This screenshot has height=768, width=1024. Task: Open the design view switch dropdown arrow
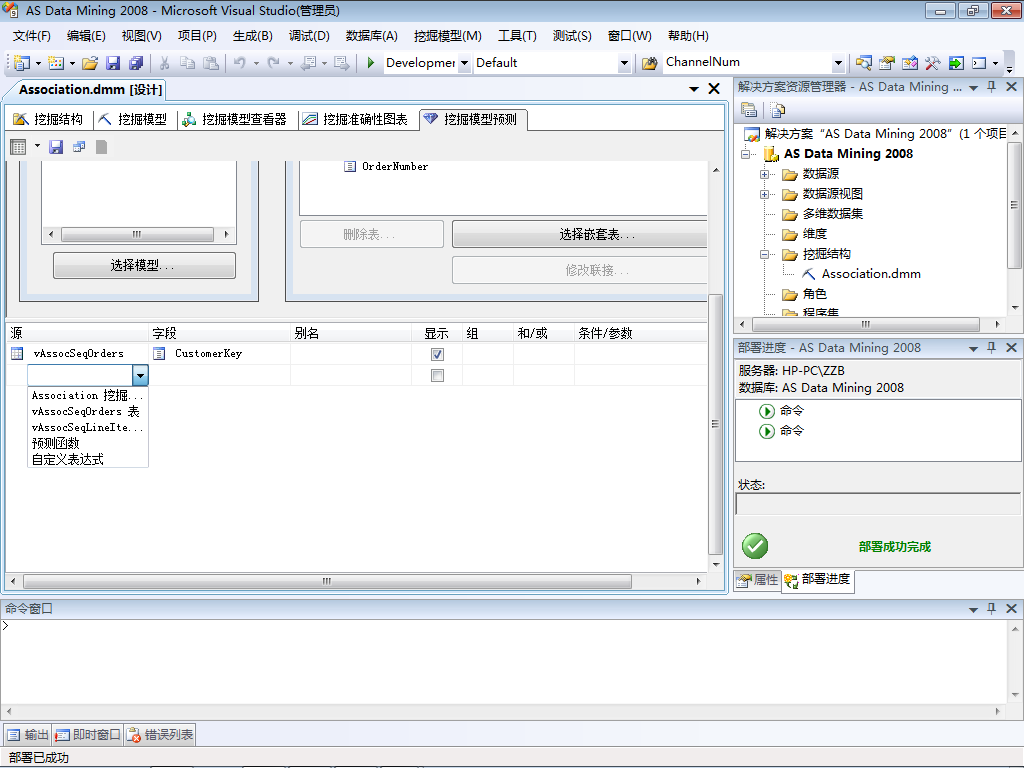click(x=37, y=146)
